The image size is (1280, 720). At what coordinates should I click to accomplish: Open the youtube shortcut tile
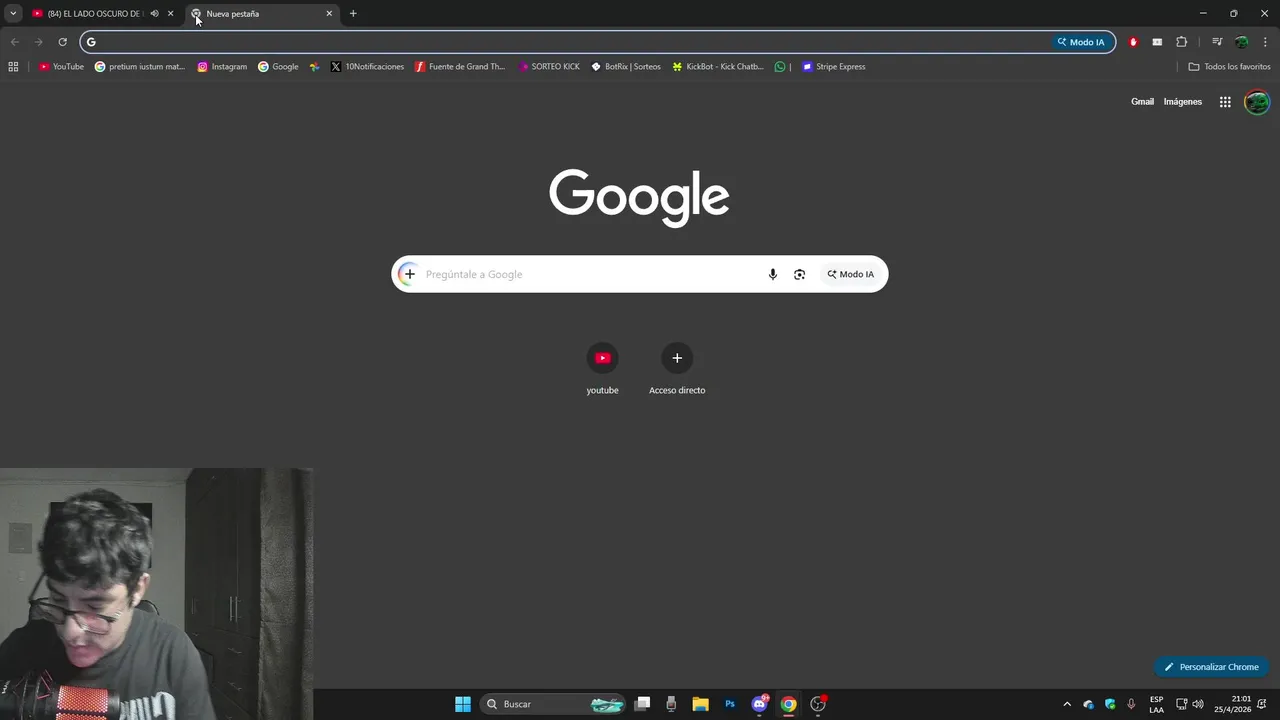coord(602,369)
